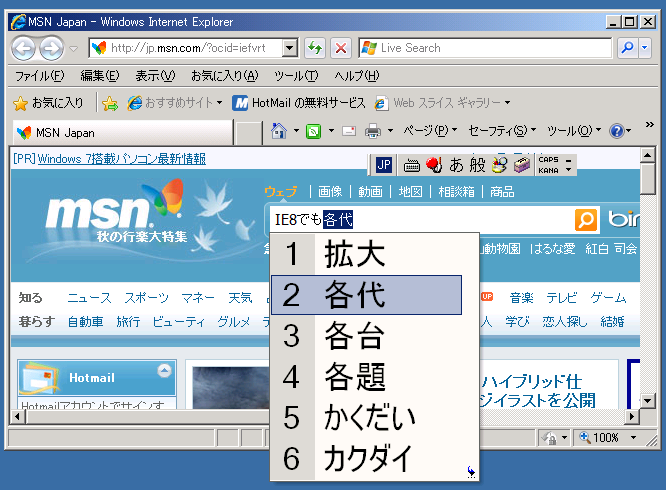Open the Windows 7搭載パソコン最新情報 link
The height and width of the screenshot is (490, 666).
click(x=121, y=159)
